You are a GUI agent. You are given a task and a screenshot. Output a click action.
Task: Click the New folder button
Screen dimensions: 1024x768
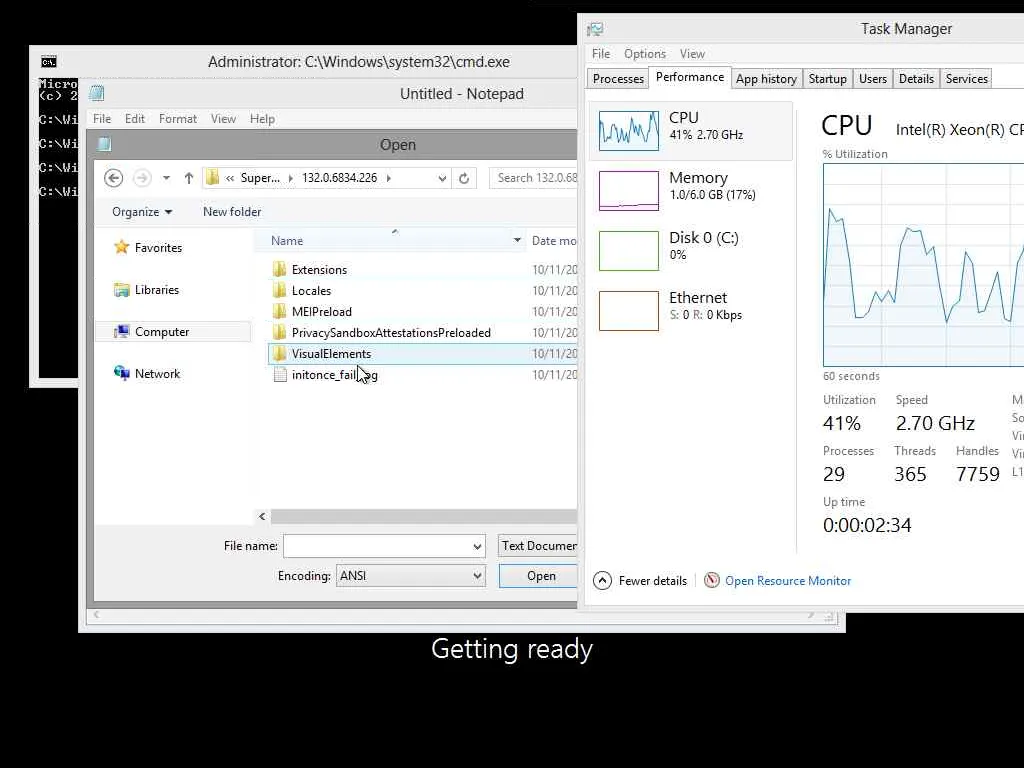click(232, 212)
